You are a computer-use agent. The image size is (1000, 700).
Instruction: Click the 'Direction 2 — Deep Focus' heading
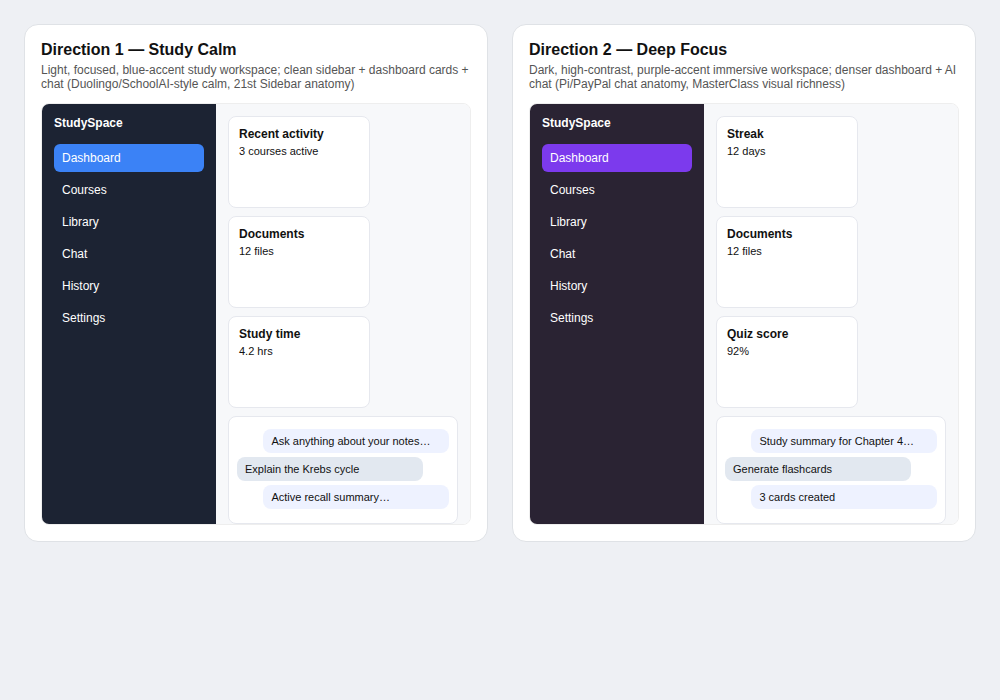(628, 50)
